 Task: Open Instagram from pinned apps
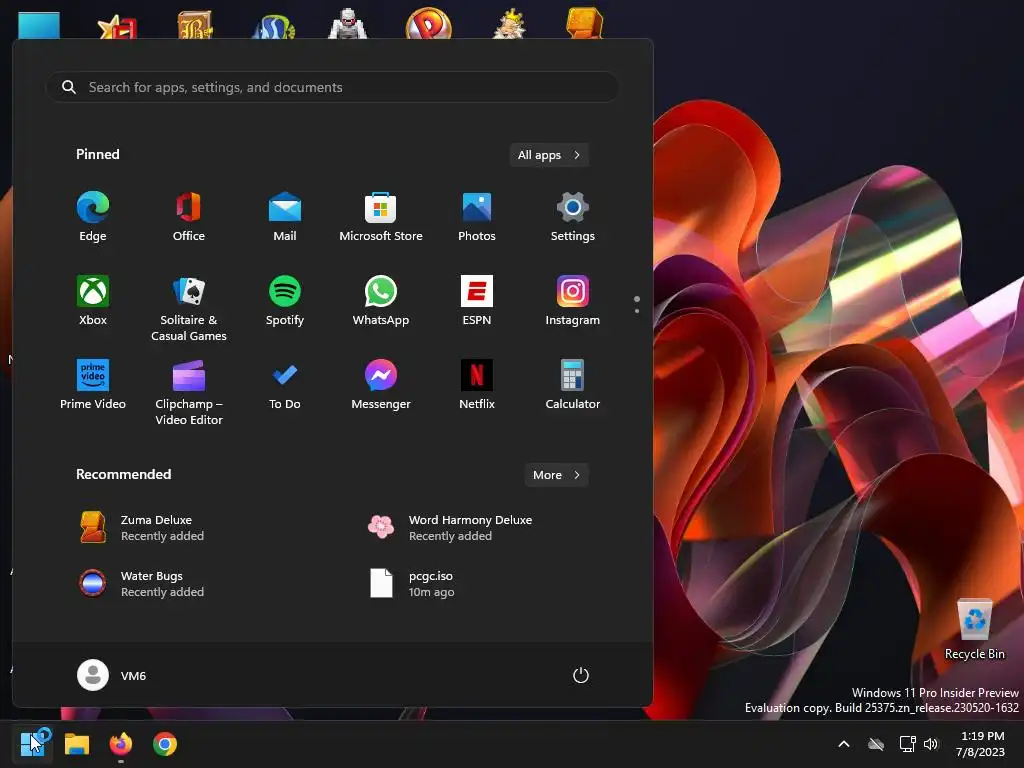click(x=573, y=301)
